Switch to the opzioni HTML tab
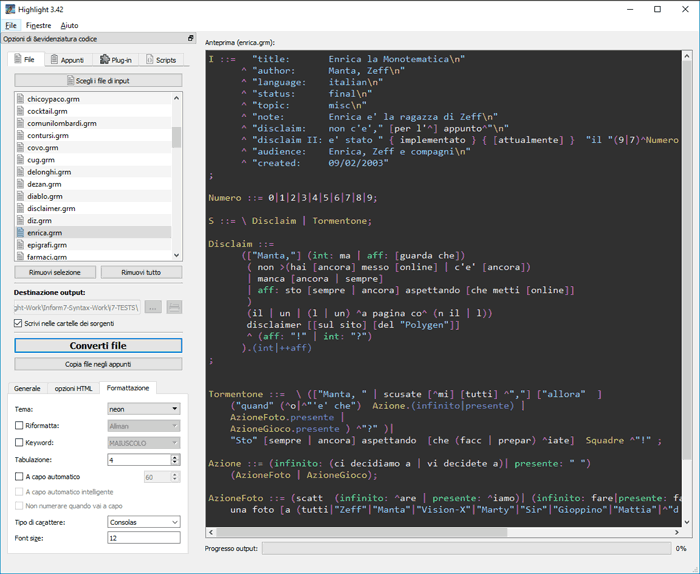The height and width of the screenshot is (574, 700). tap(73, 388)
